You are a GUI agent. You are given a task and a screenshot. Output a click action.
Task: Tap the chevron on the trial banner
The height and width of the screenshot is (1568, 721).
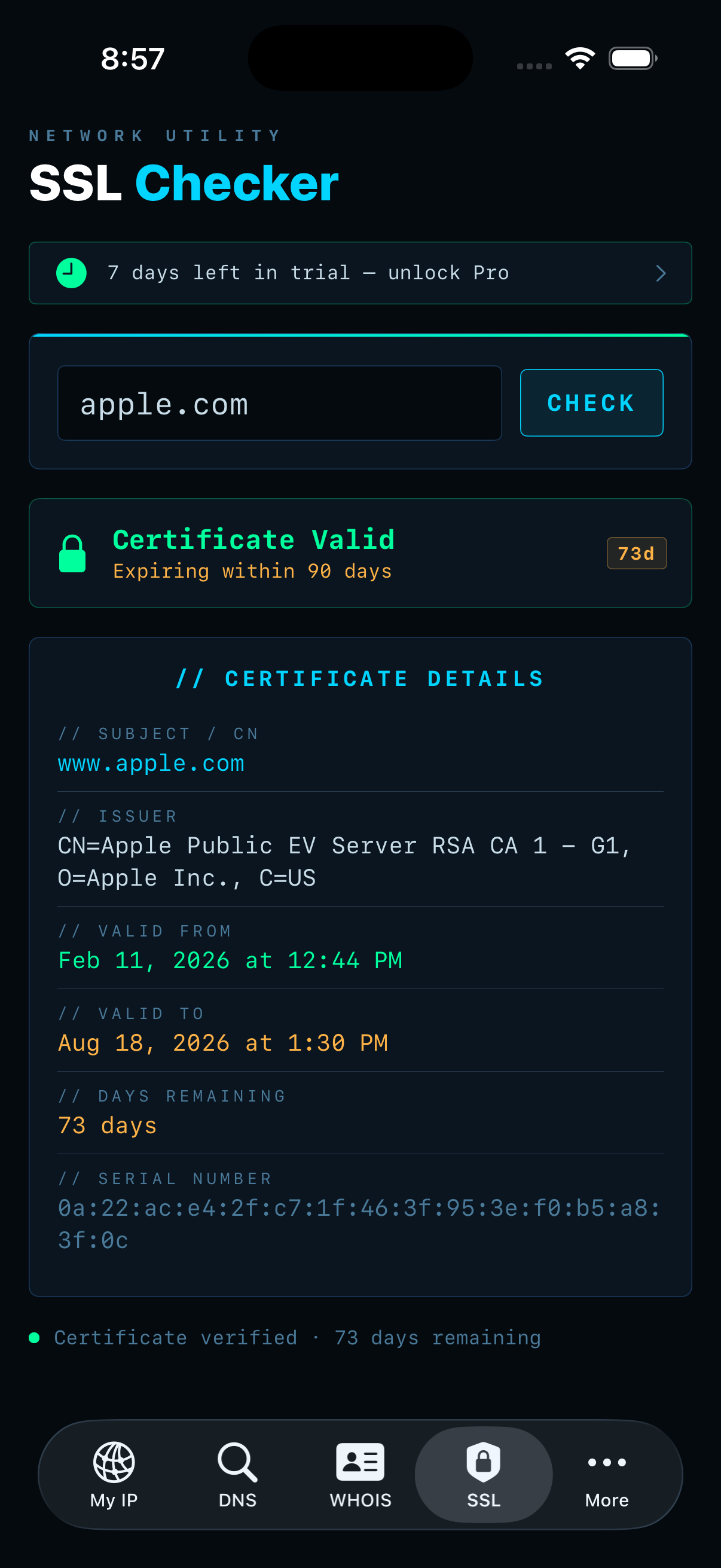(x=661, y=273)
